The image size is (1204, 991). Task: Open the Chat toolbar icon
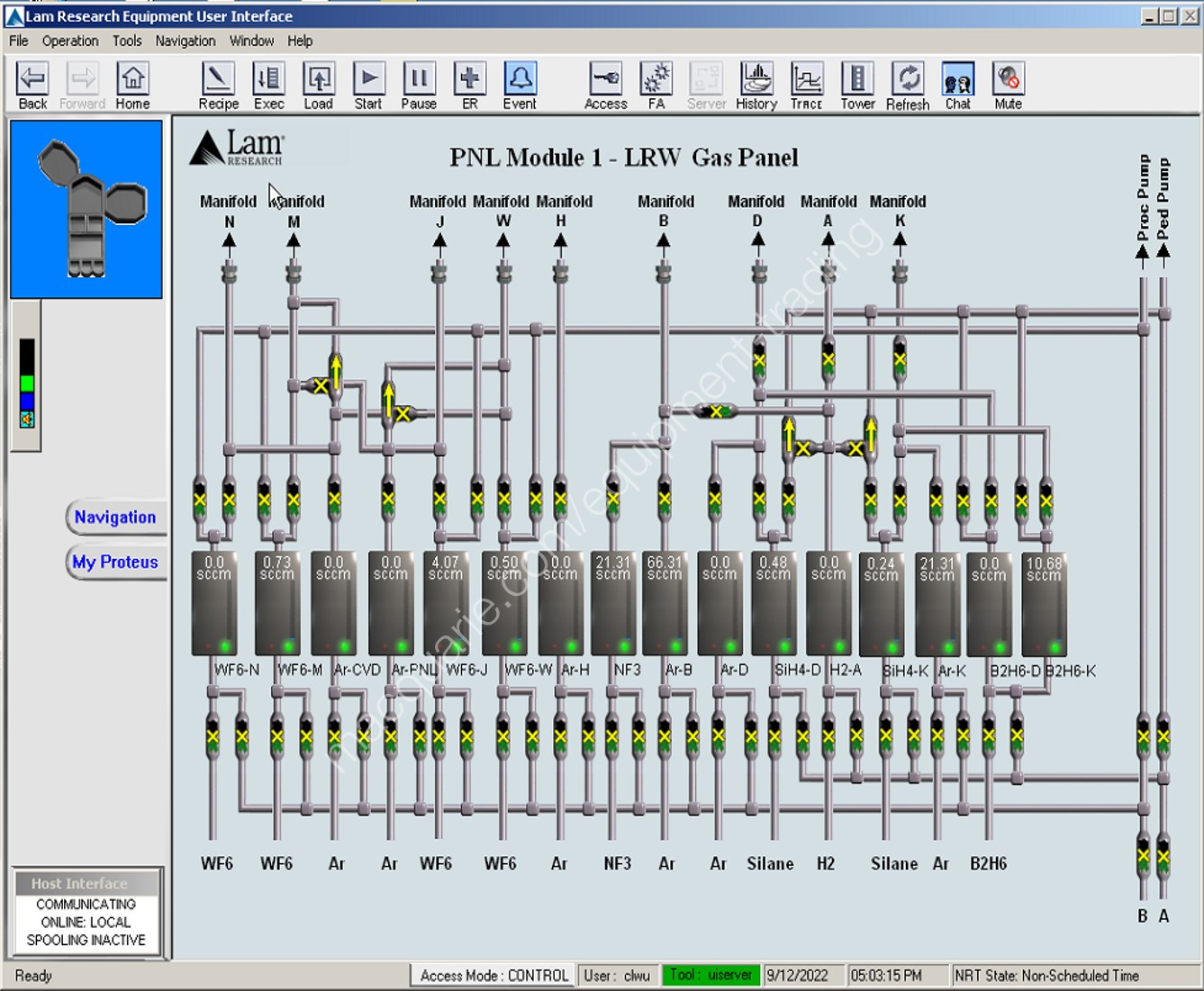click(958, 86)
